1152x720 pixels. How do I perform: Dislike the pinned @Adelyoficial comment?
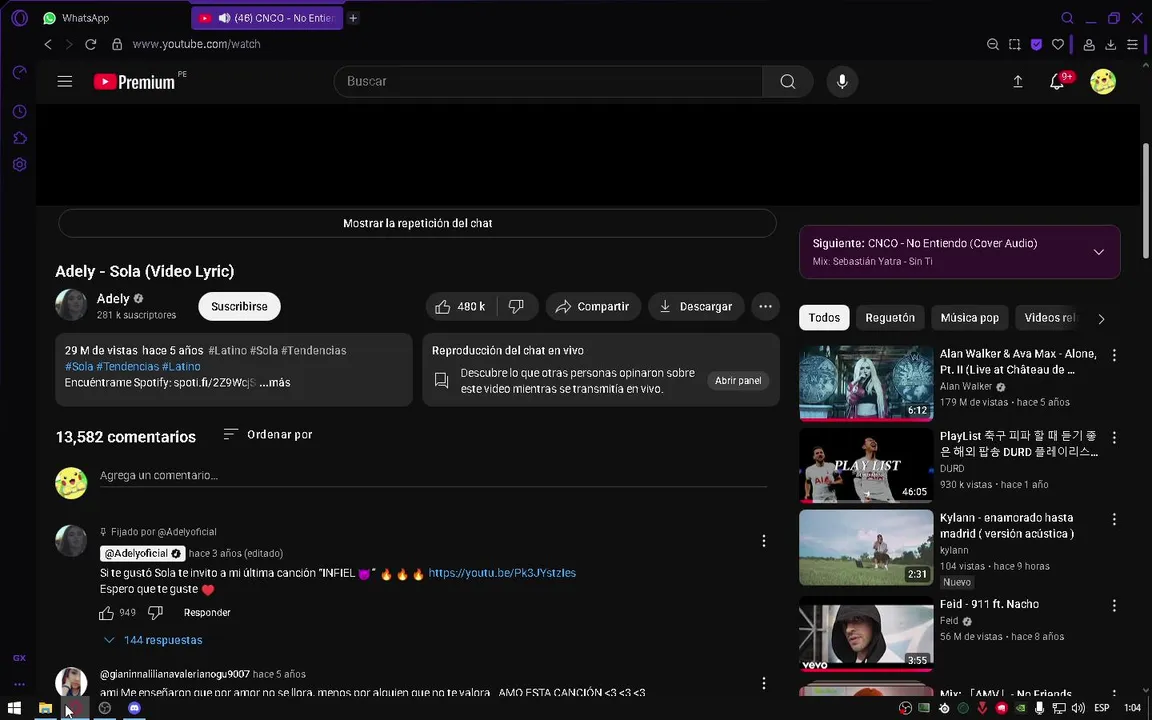(x=155, y=613)
